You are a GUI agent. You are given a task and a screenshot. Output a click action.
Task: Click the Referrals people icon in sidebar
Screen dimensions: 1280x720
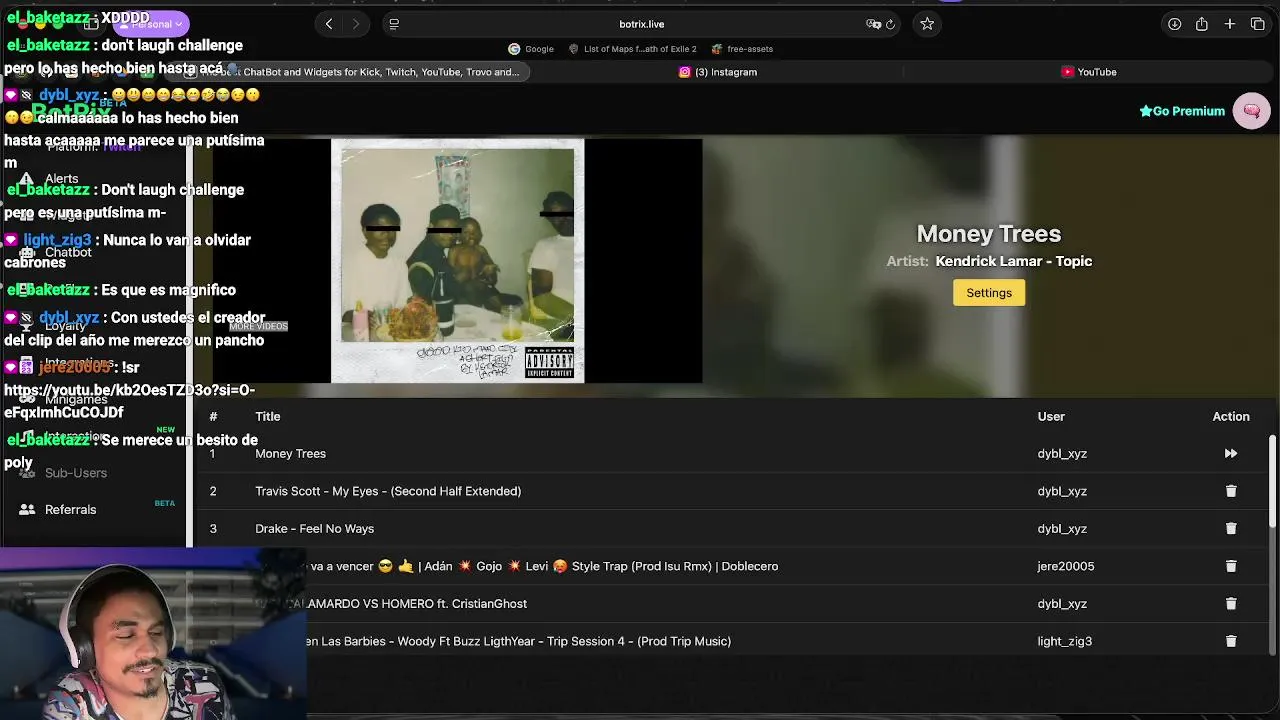(27, 510)
